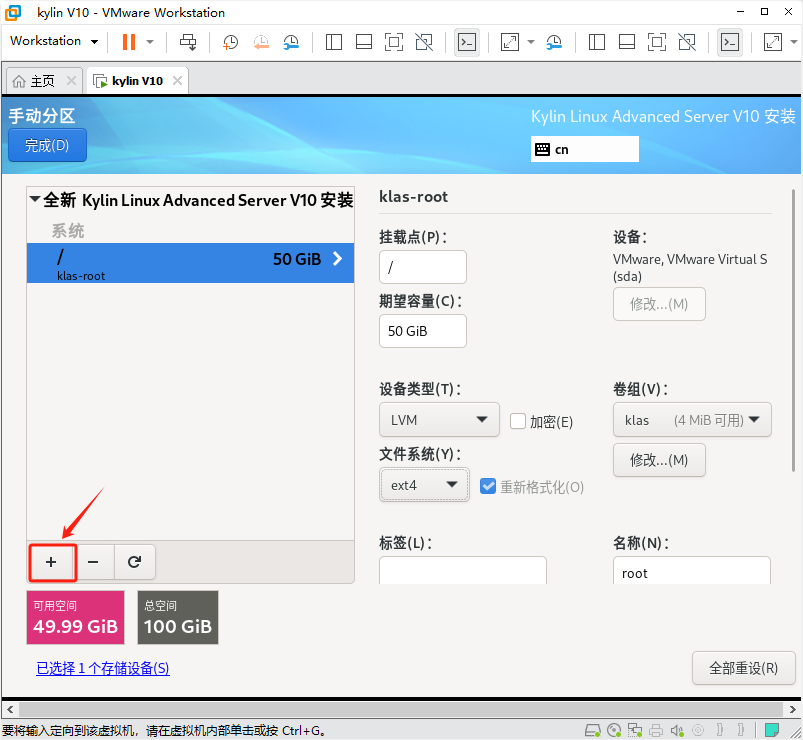Image resolution: width=803 pixels, height=740 pixels.
Task: Toggle the 加密(E) encryption checkbox
Action: [x=518, y=421]
